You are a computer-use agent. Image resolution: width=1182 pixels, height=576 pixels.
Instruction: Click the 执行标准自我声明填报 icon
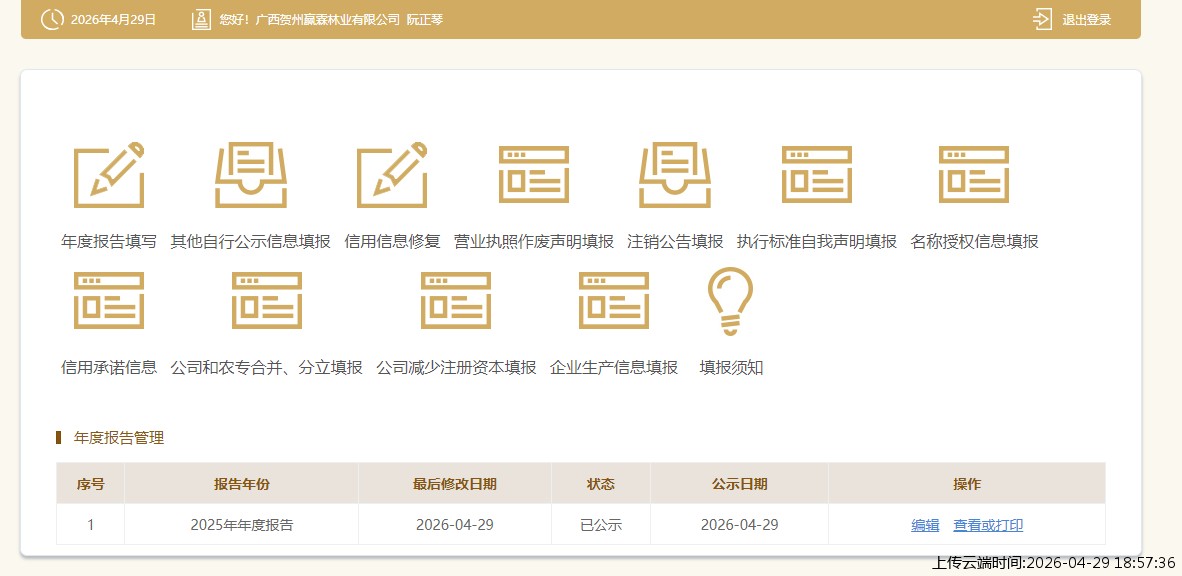click(x=817, y=175)
